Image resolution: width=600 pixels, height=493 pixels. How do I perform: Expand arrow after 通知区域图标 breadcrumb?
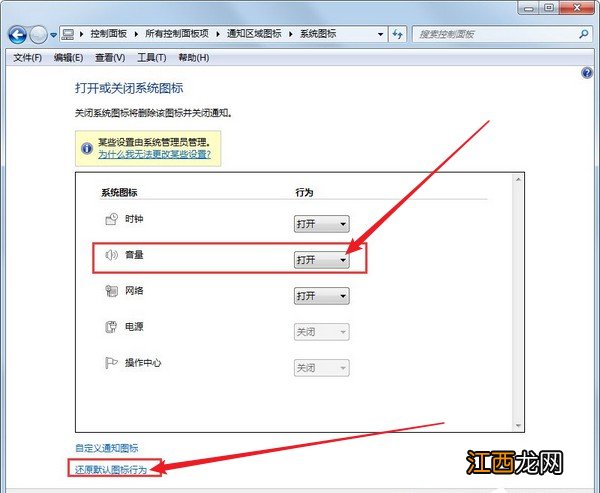pos(291,34)
